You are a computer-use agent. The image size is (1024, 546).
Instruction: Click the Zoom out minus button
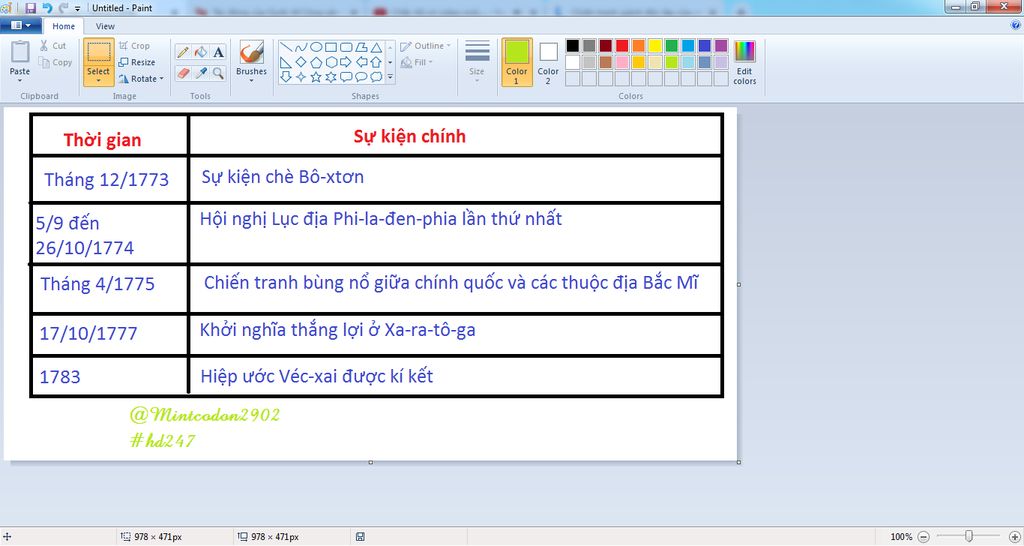click(923, 537)
